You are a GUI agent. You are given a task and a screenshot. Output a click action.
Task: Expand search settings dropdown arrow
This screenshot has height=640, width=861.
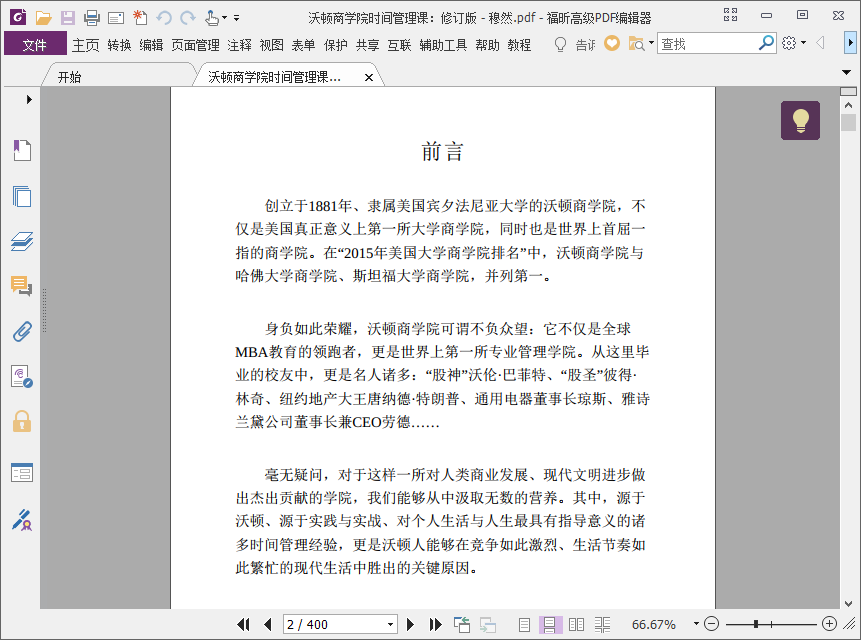[x=803, y=43]
